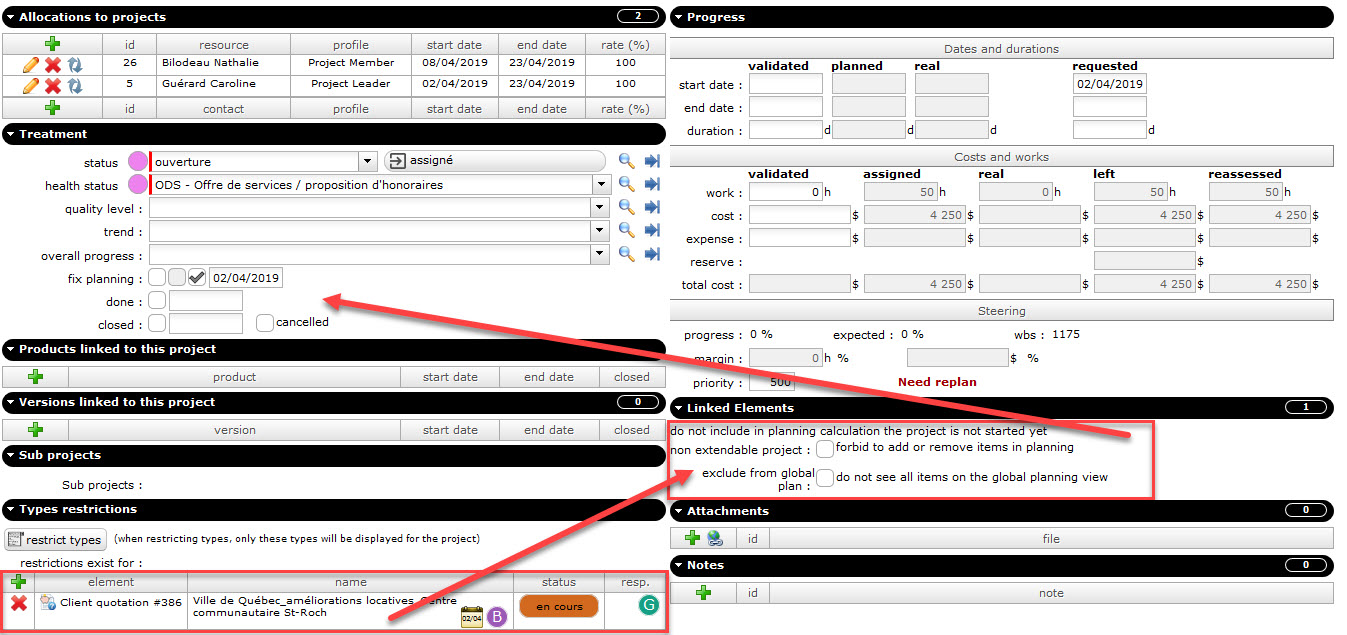Add a resource allocation with top green plus
The width and height of the screenshot is (1347, 635).
pos(52,44)
